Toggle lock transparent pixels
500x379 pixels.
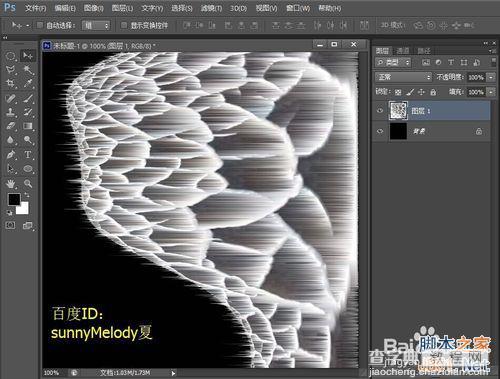pyautogui.click(x=398, y=92)
